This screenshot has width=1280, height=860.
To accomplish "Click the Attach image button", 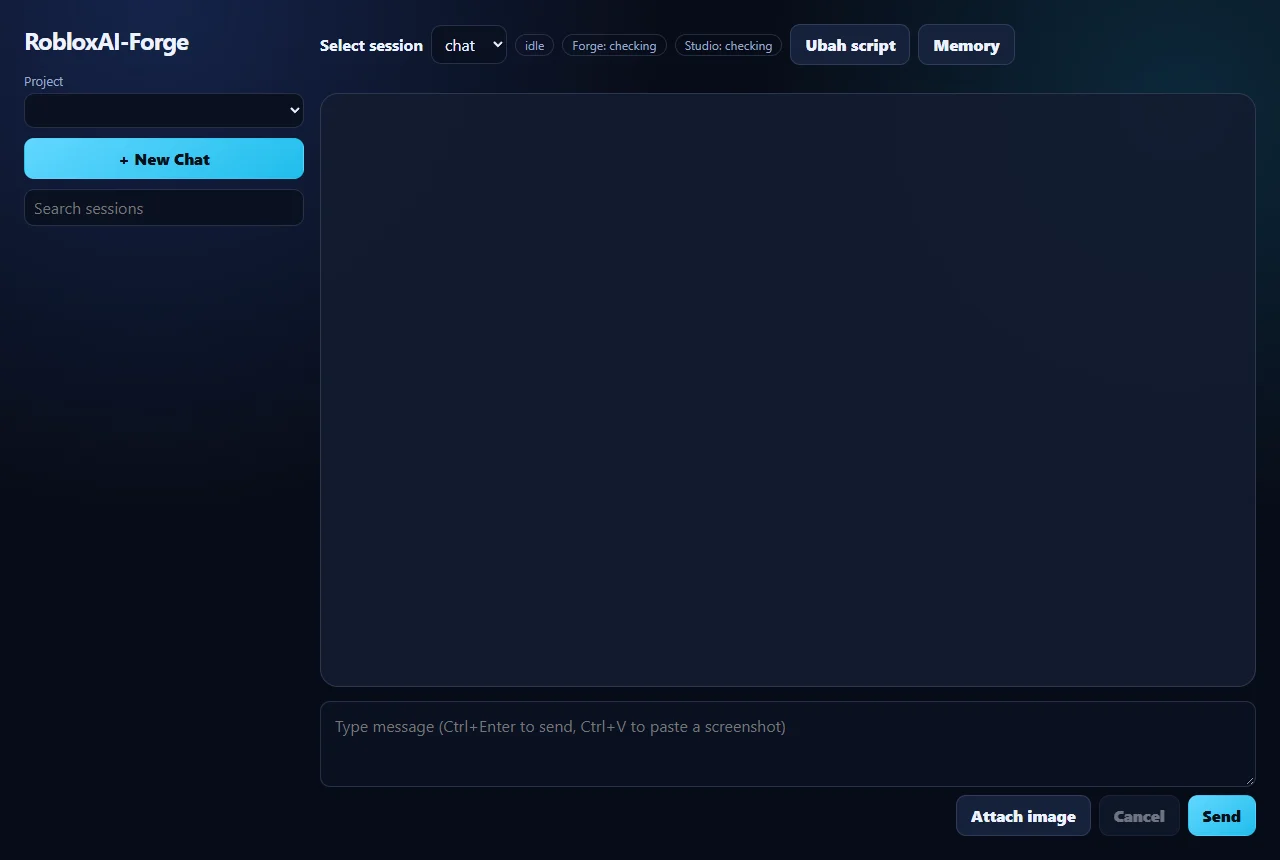I will point(1023,816).
